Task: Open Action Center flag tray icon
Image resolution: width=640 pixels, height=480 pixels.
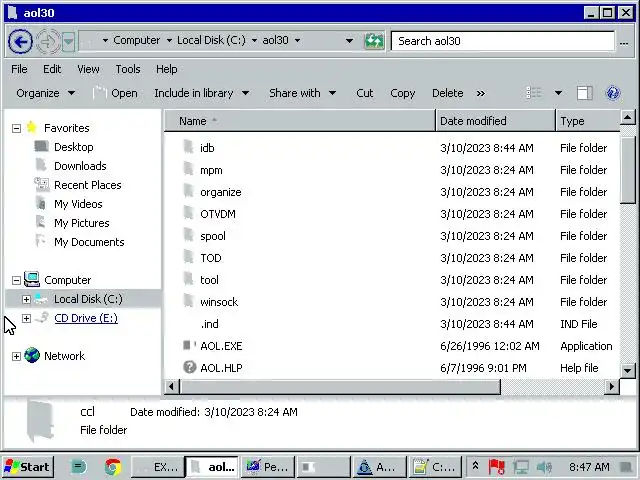Action: pyautogui.click(x=496, y=467)
